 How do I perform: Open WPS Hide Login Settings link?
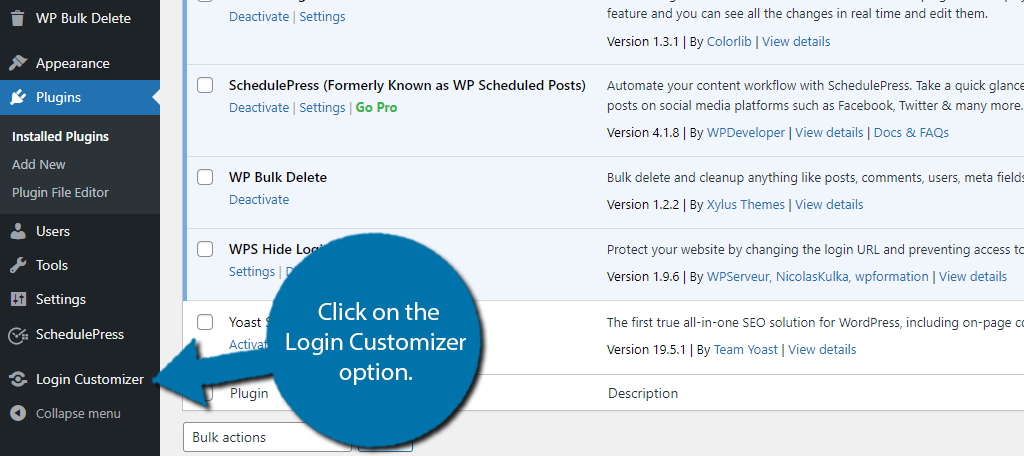point(251,272)
